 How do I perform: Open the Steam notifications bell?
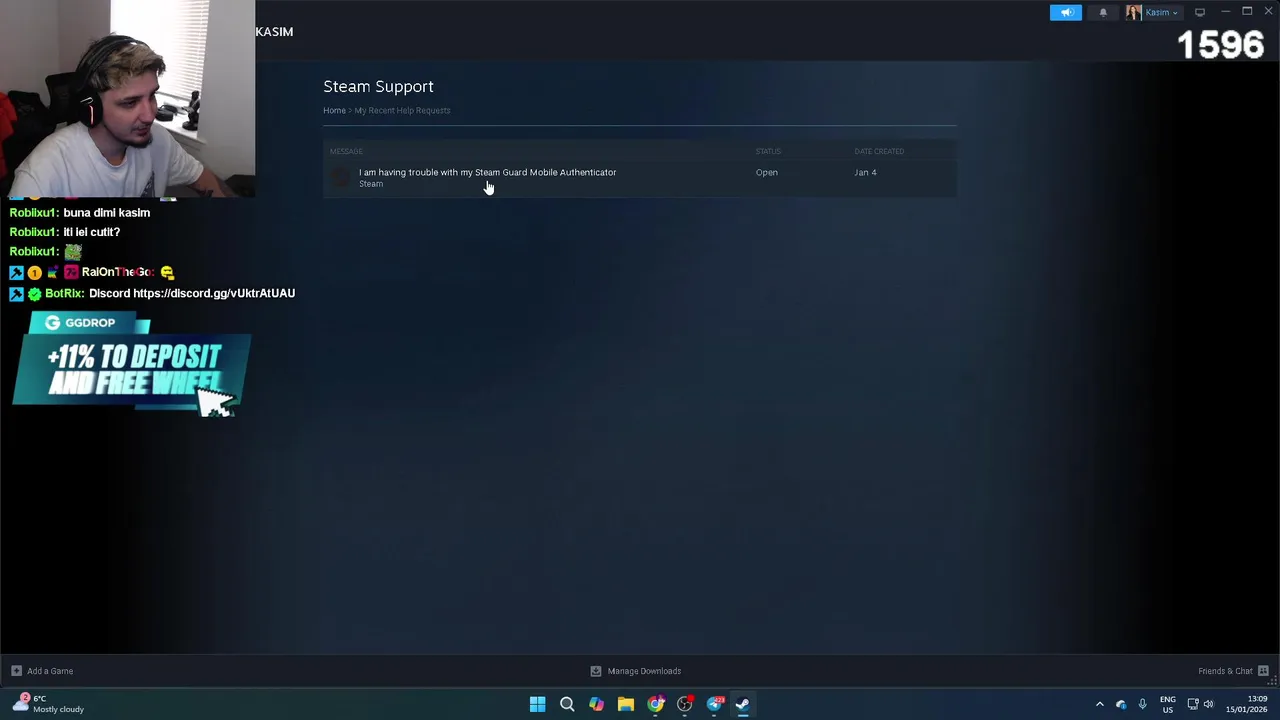point(1103,12)
